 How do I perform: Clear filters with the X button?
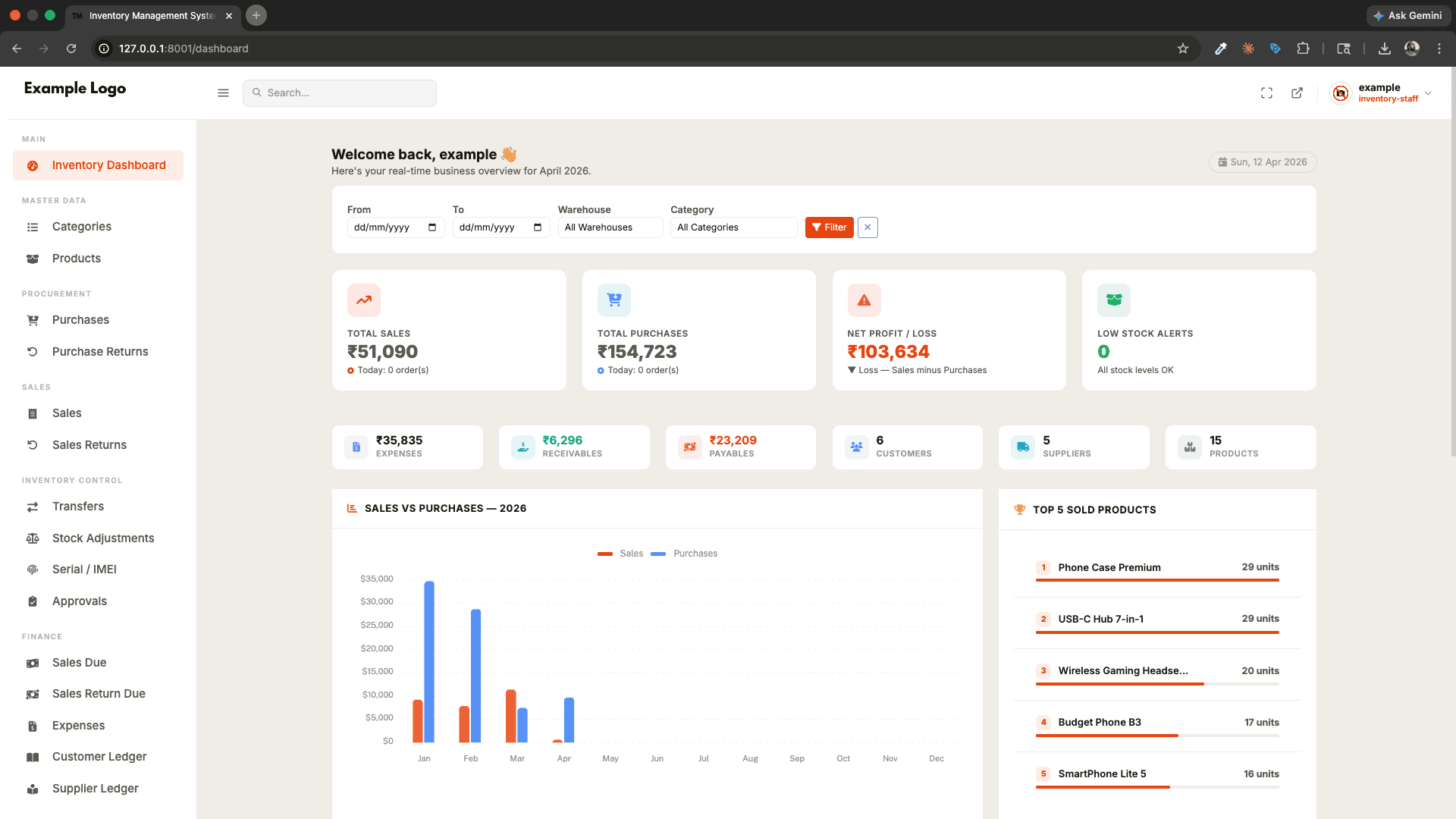[868, 227]
